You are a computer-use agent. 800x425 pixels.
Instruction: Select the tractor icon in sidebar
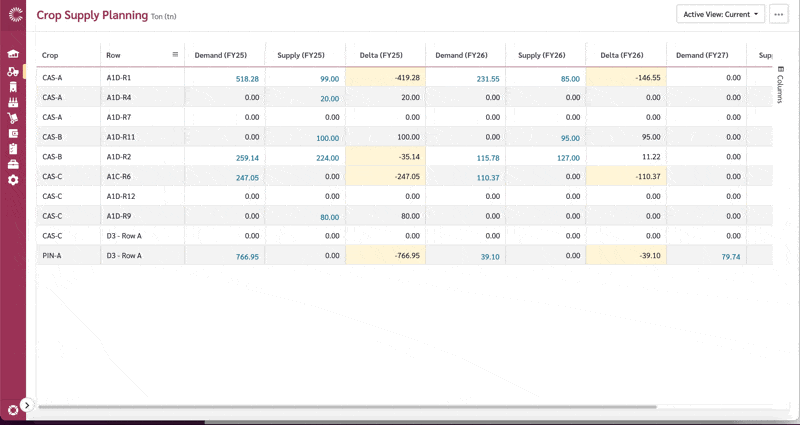[13, 71]
